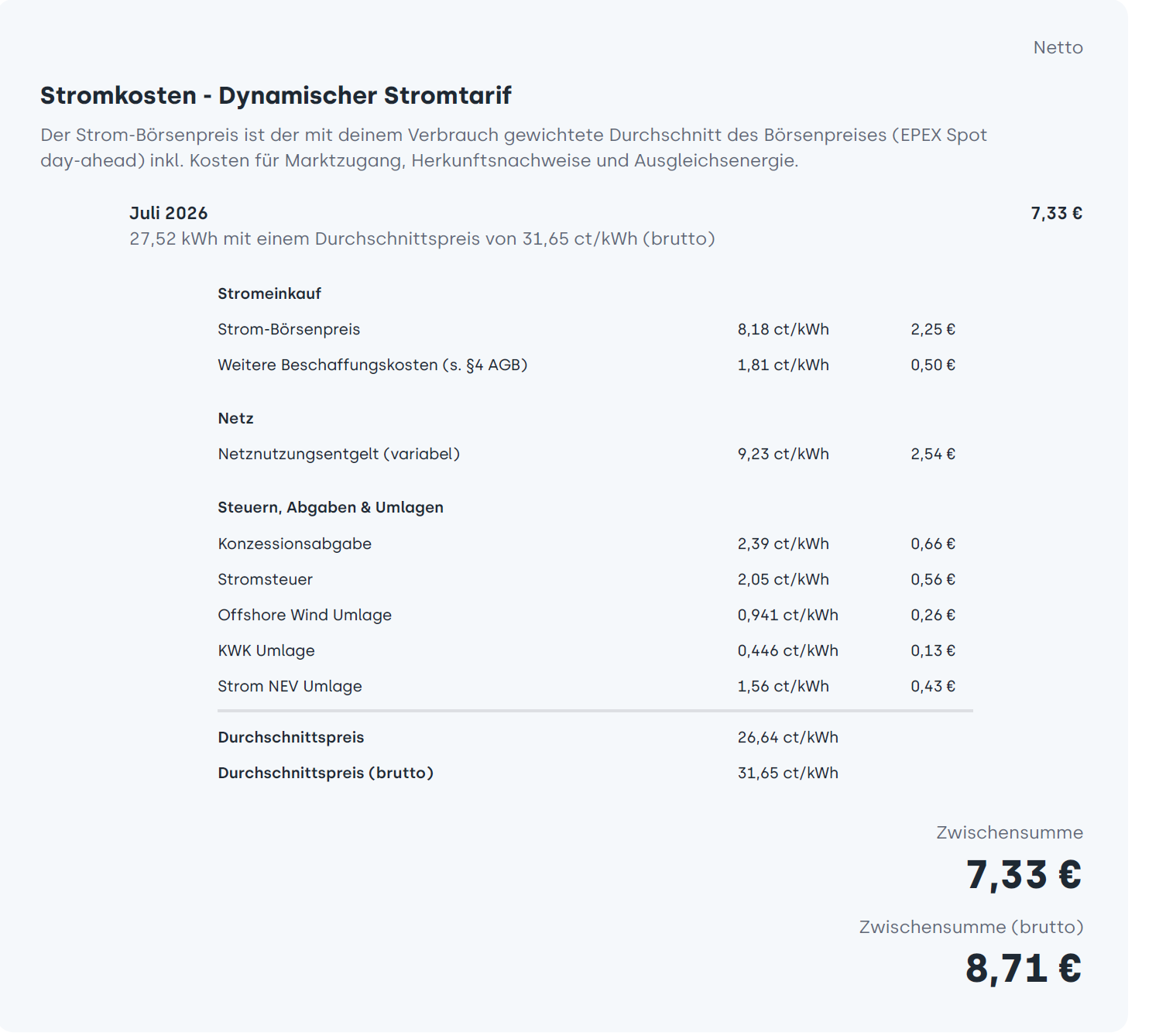Click the Netto column label
The image size is (1166, 1036).
[1058, 47]
